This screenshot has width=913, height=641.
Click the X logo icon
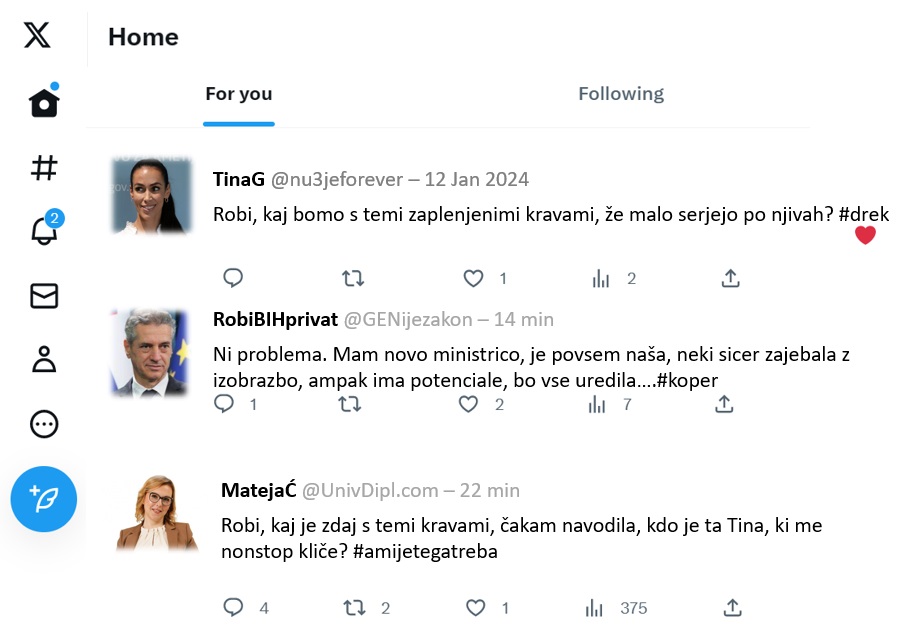point(37,36)
